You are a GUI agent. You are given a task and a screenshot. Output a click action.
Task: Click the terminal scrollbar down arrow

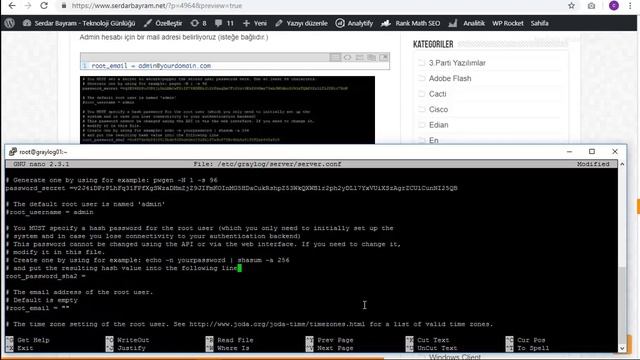coord(622,348)
